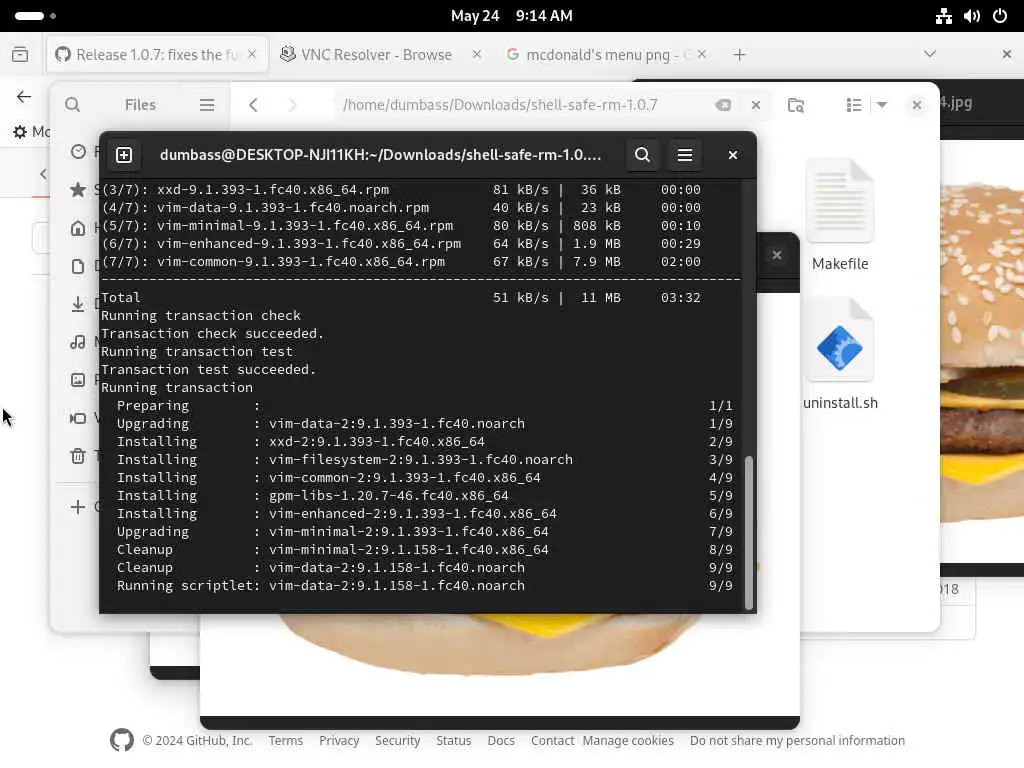Image resolution: width=1024 pixels, height=768 pixels.
Task: Open Status link in GitHub footer
Action: click(x=453, y=740)
